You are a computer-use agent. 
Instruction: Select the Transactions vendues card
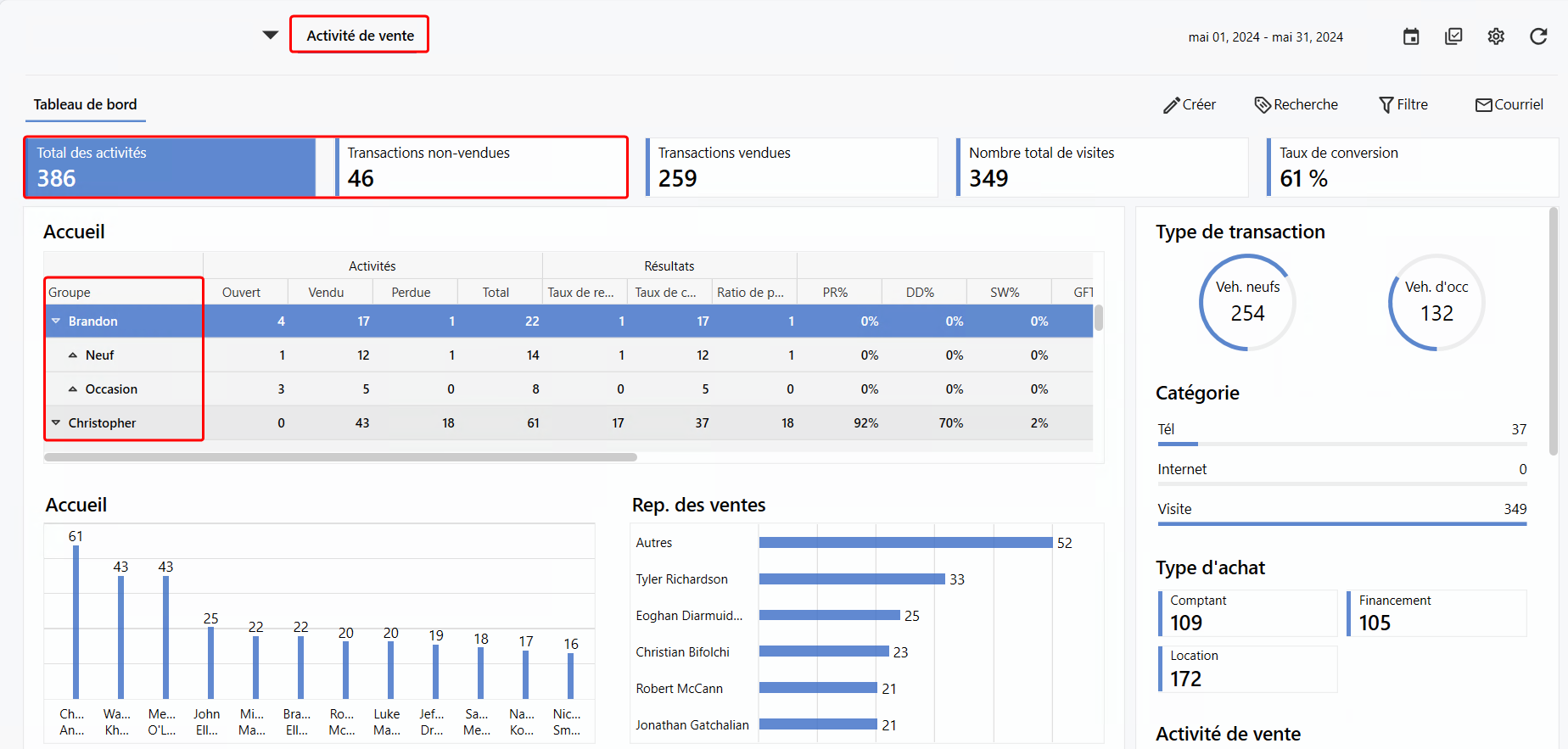(792, 167)
